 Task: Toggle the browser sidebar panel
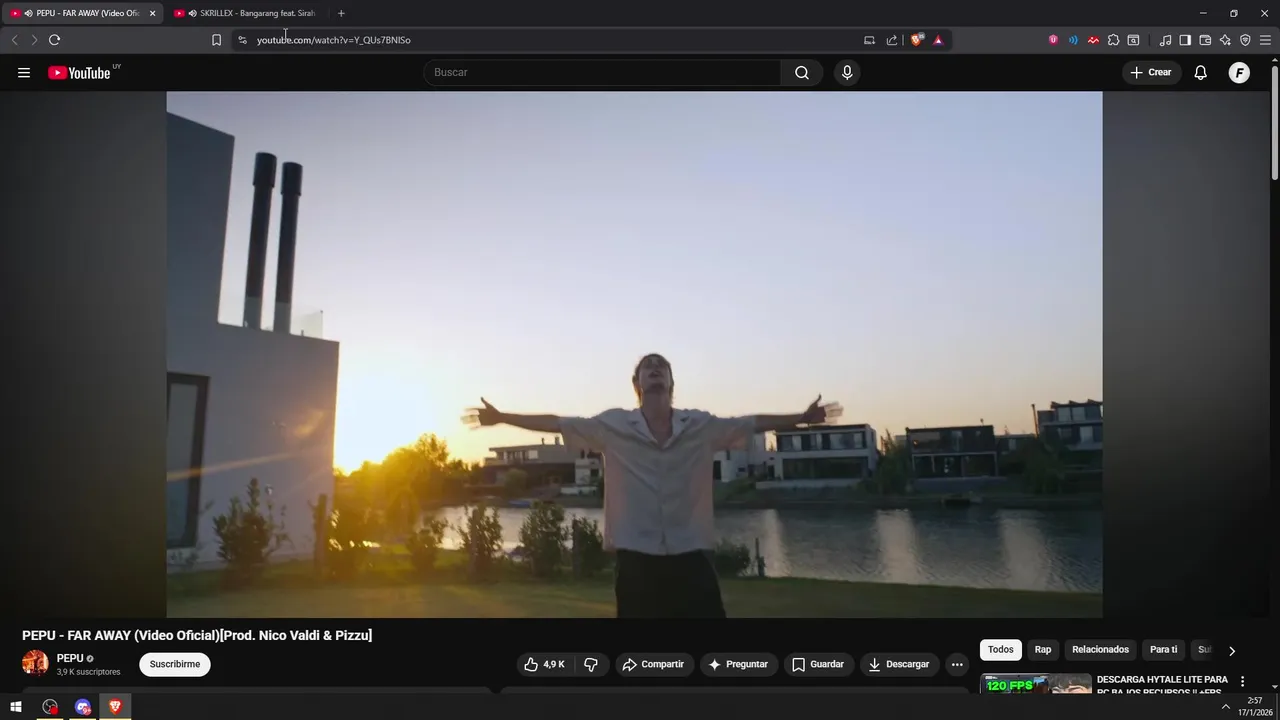1185,40
